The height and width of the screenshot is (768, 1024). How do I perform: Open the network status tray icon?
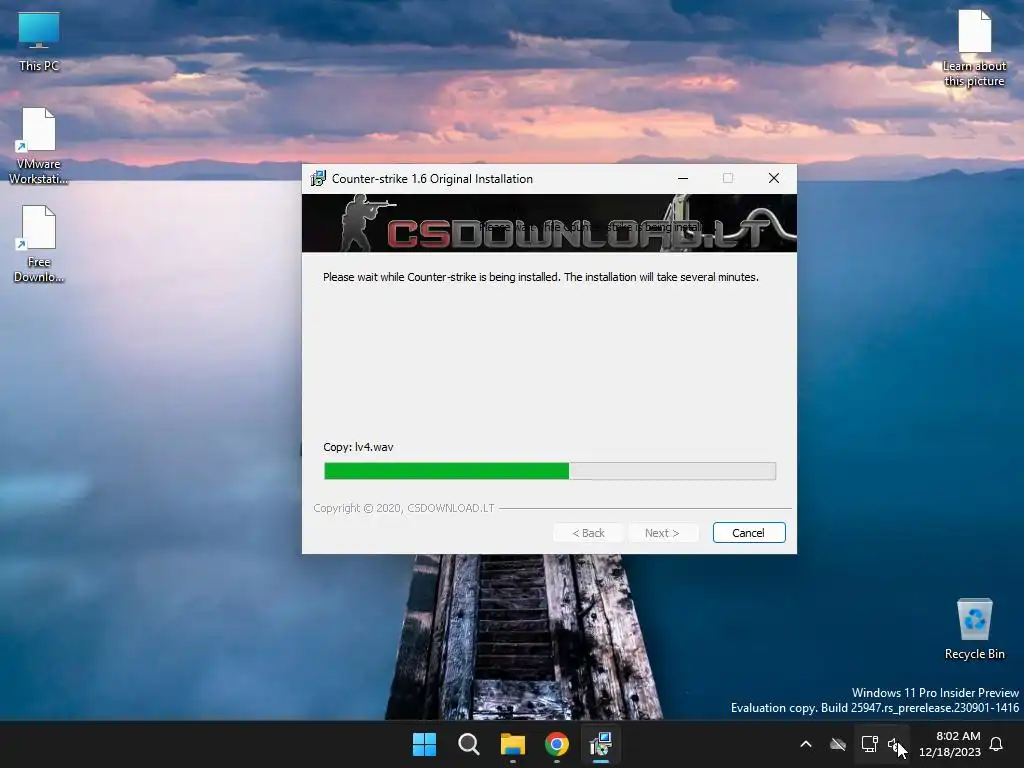(x=869, y=744)
